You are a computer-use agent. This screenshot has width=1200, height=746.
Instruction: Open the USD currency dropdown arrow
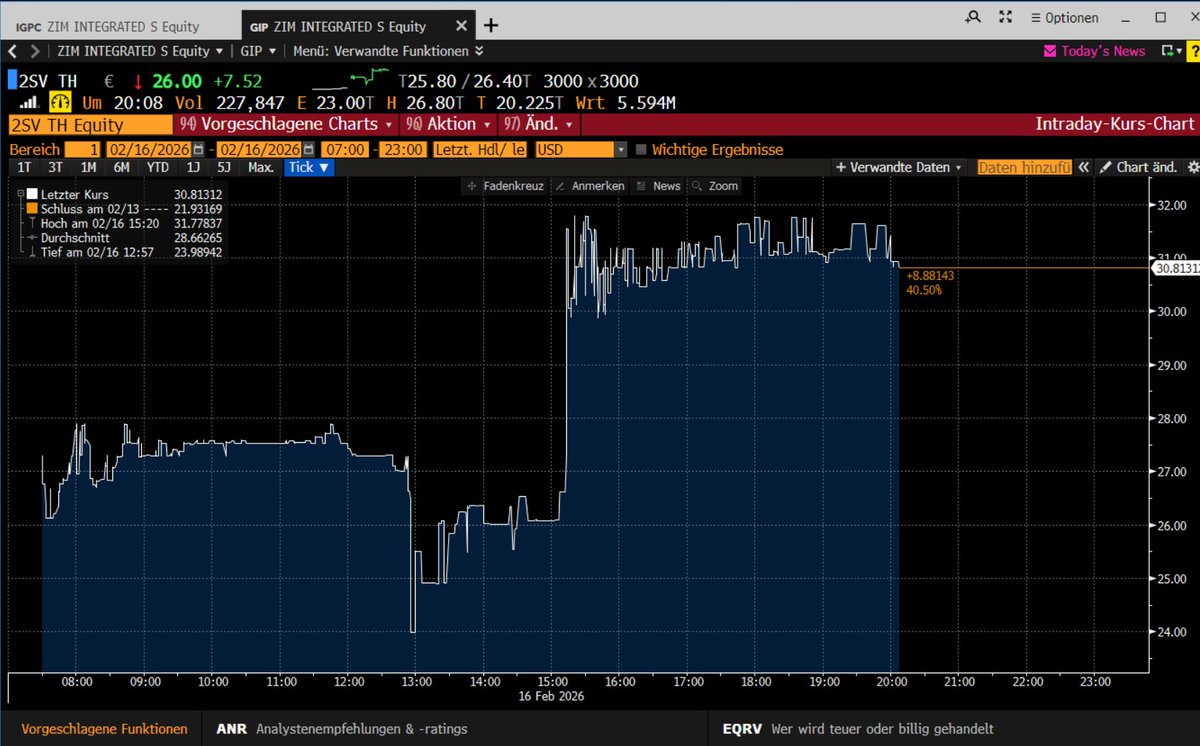pos(620,150)
